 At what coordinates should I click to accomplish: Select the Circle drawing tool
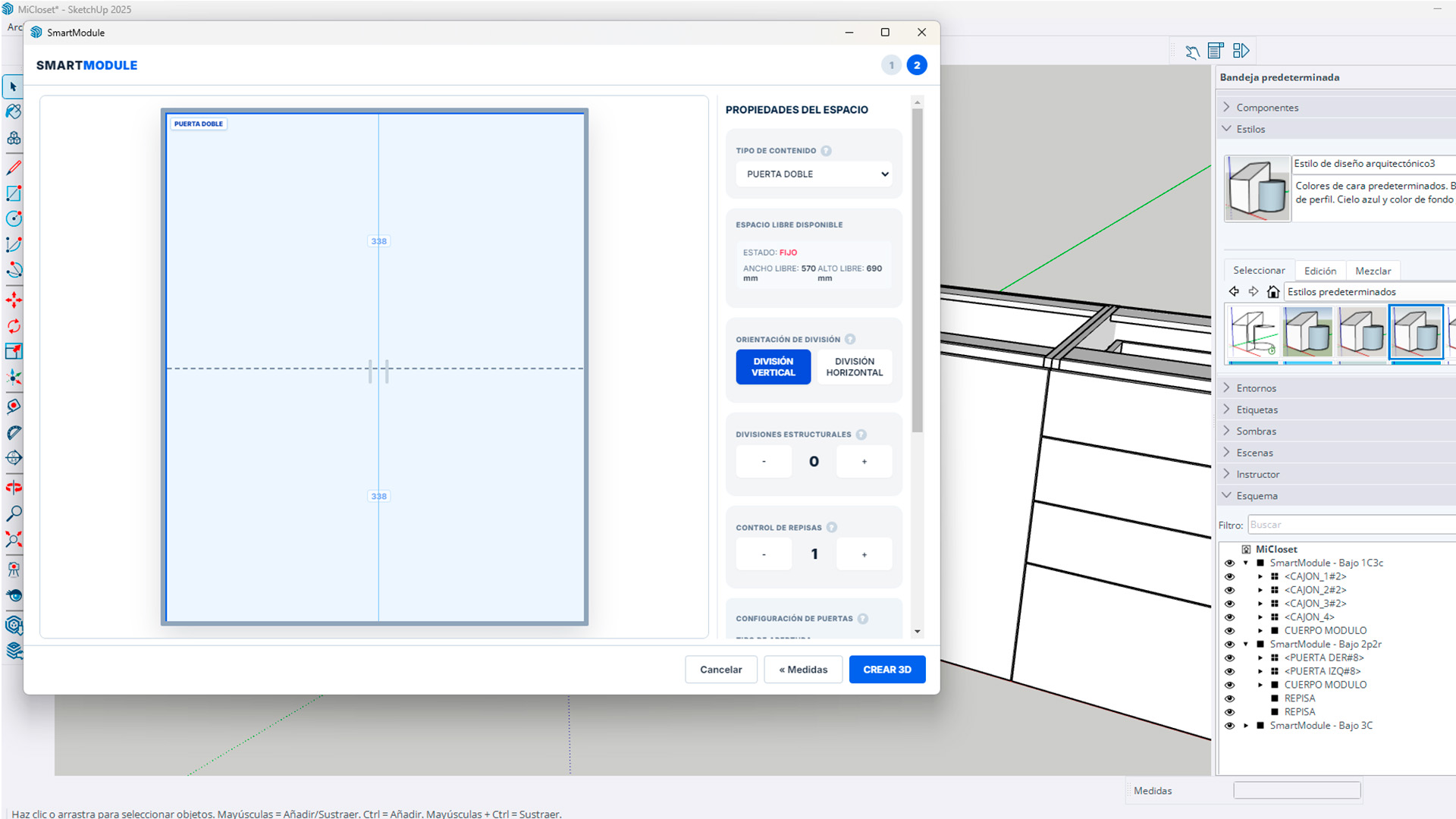click(x=13, y=218)
